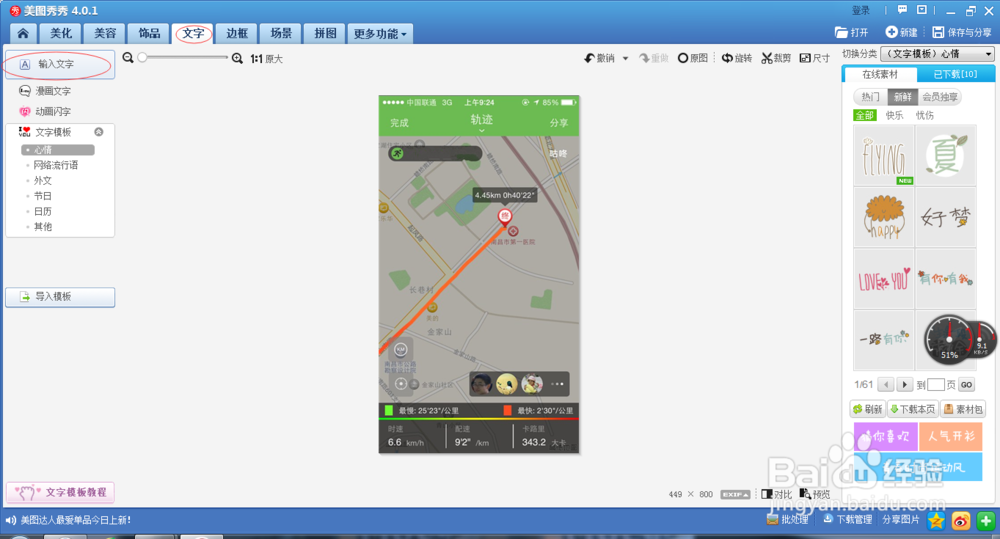1000x539 pixels.
Task: Select 节日 category
Action: [x=43, y=196]
